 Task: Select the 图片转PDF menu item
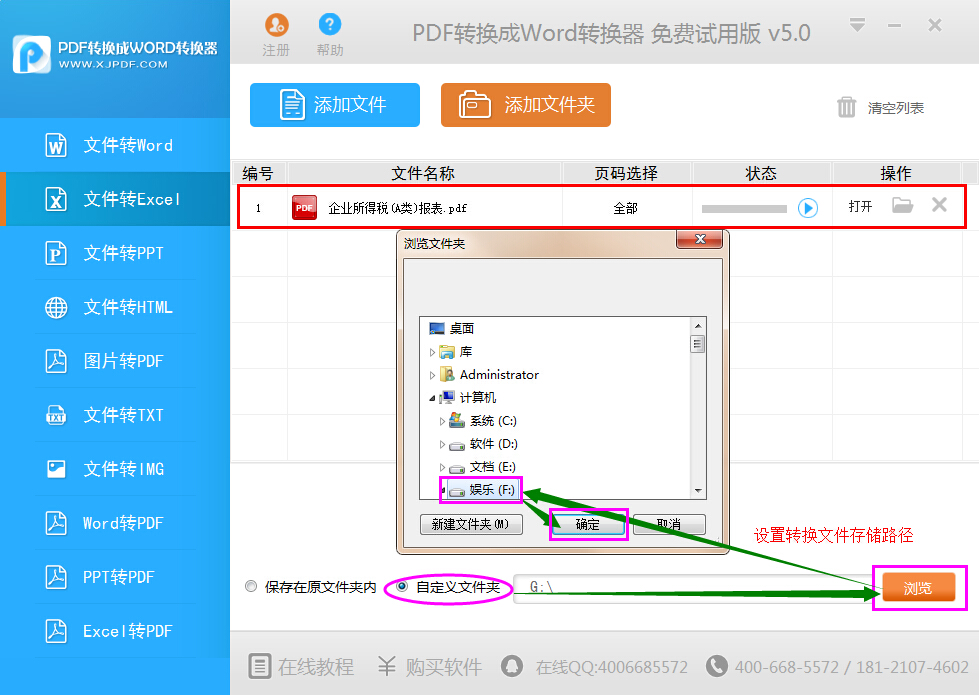click(115, 361)
